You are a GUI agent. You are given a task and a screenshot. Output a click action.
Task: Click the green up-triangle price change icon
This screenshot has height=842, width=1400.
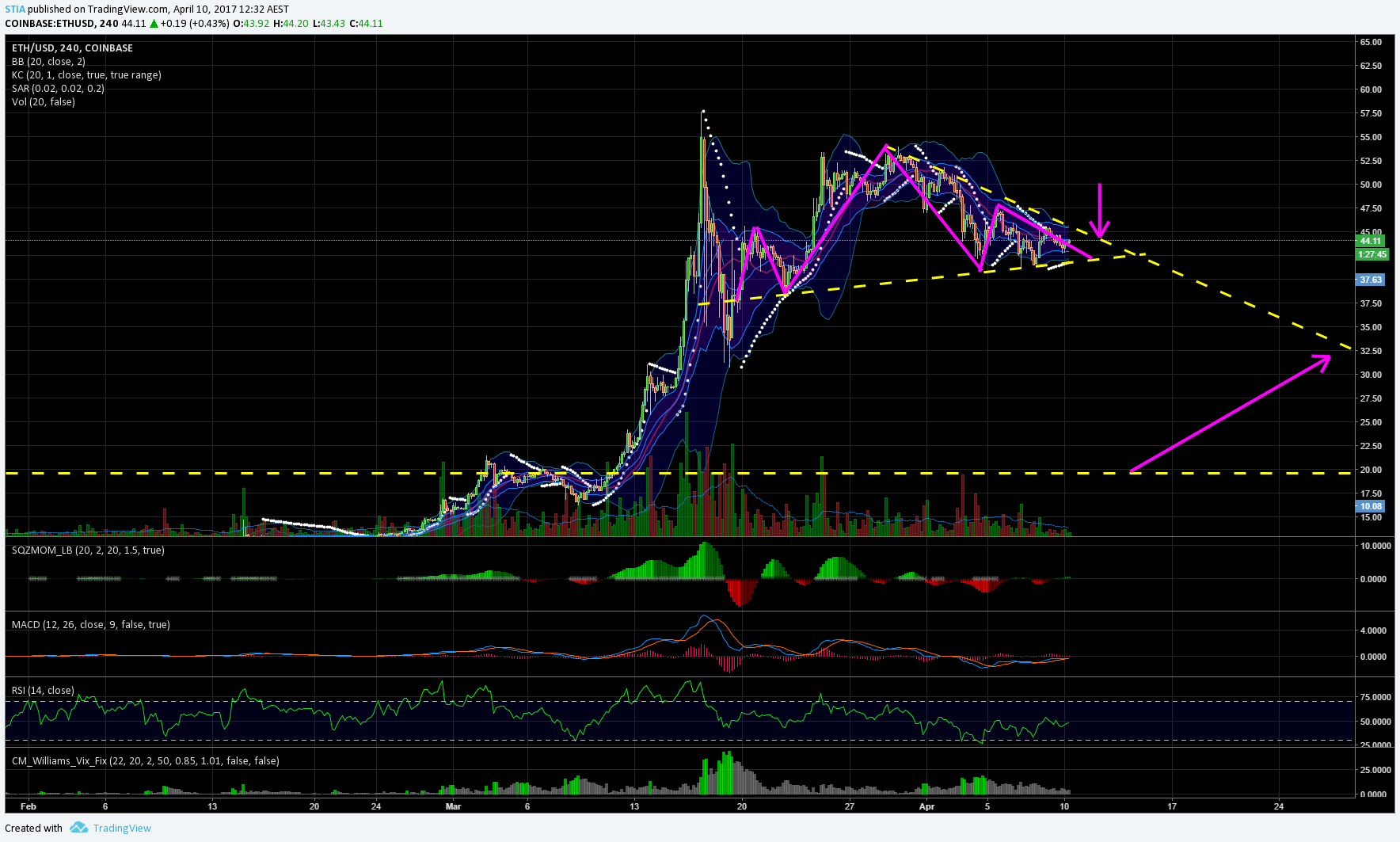tap(154, 24)
